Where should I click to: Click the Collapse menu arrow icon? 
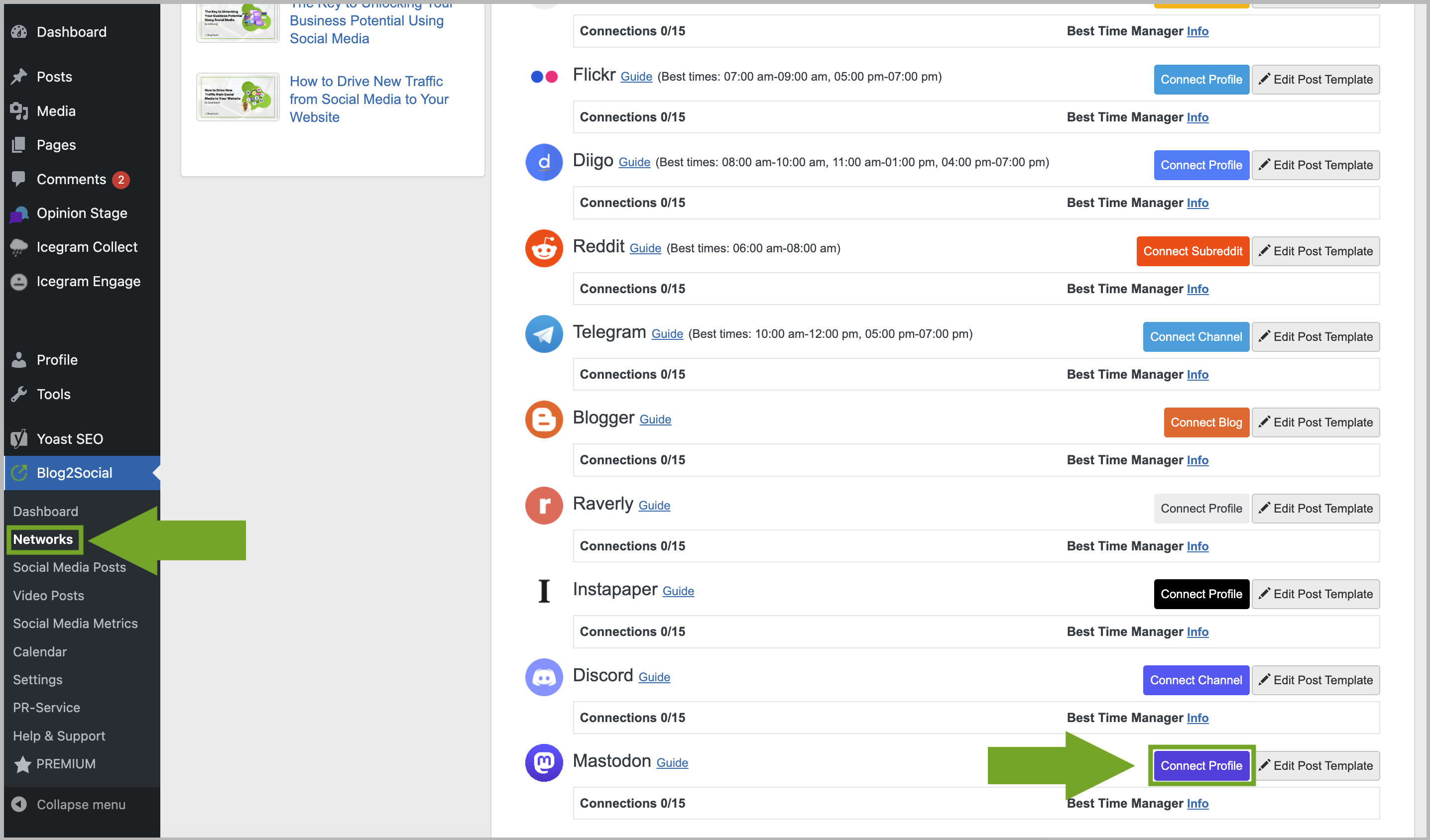19,805
